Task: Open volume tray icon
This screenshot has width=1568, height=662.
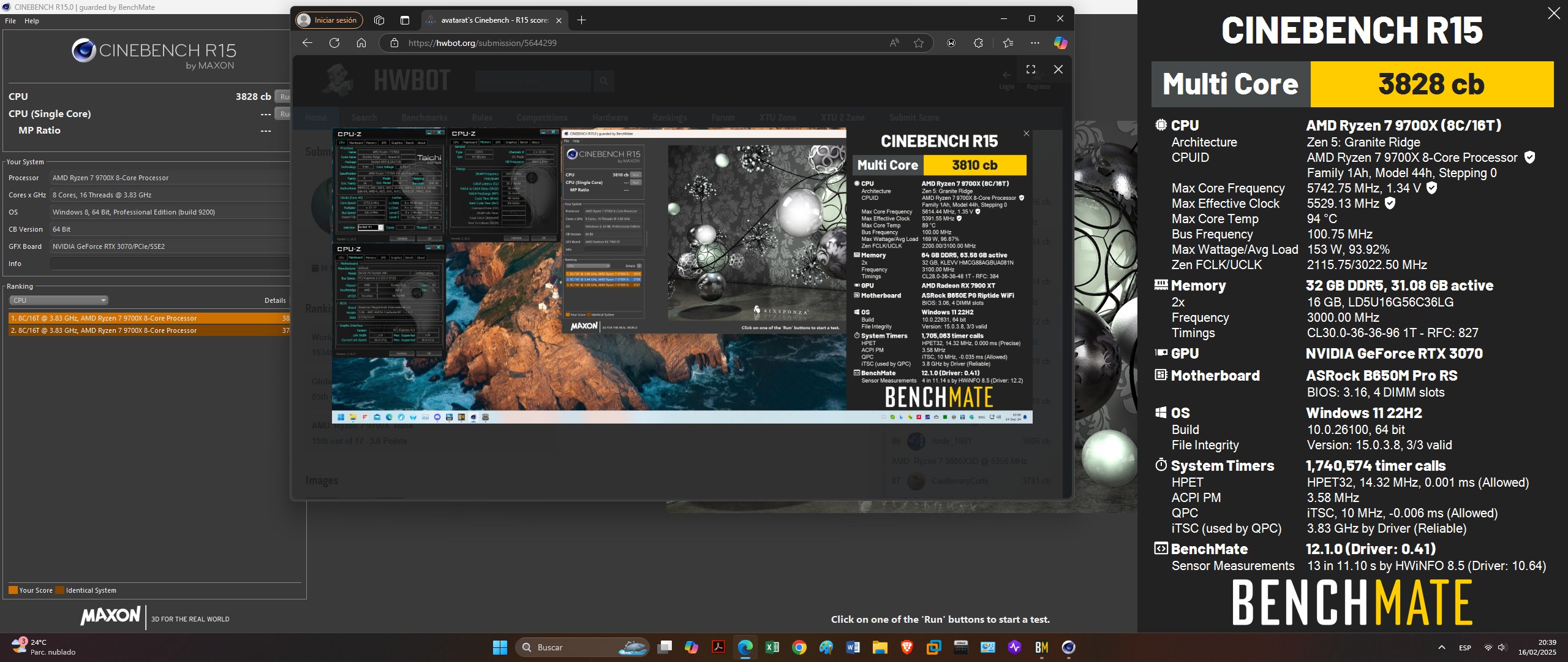Action: coord(1501,647)
